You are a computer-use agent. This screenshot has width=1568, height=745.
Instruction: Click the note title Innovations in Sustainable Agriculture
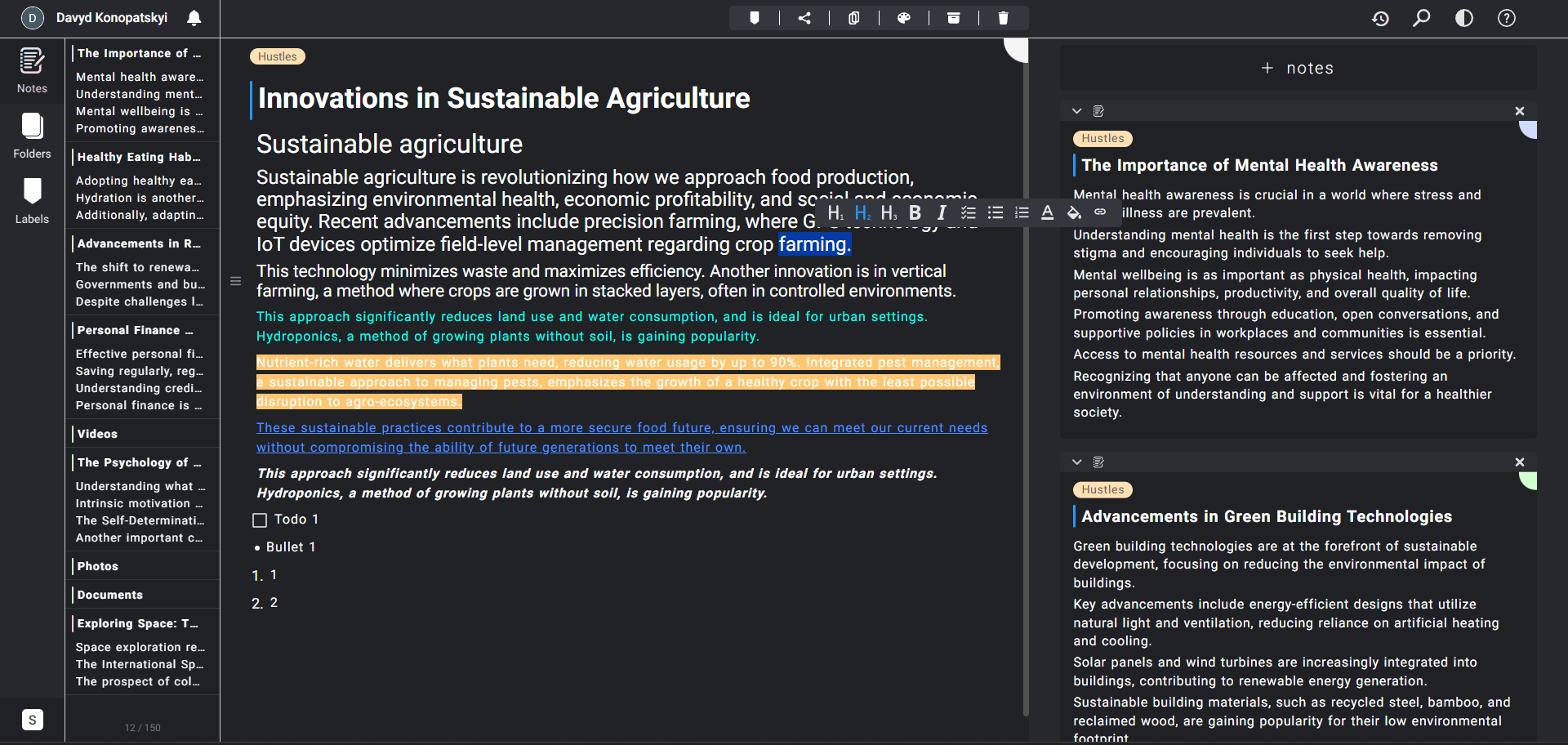[x=504, y=99]
